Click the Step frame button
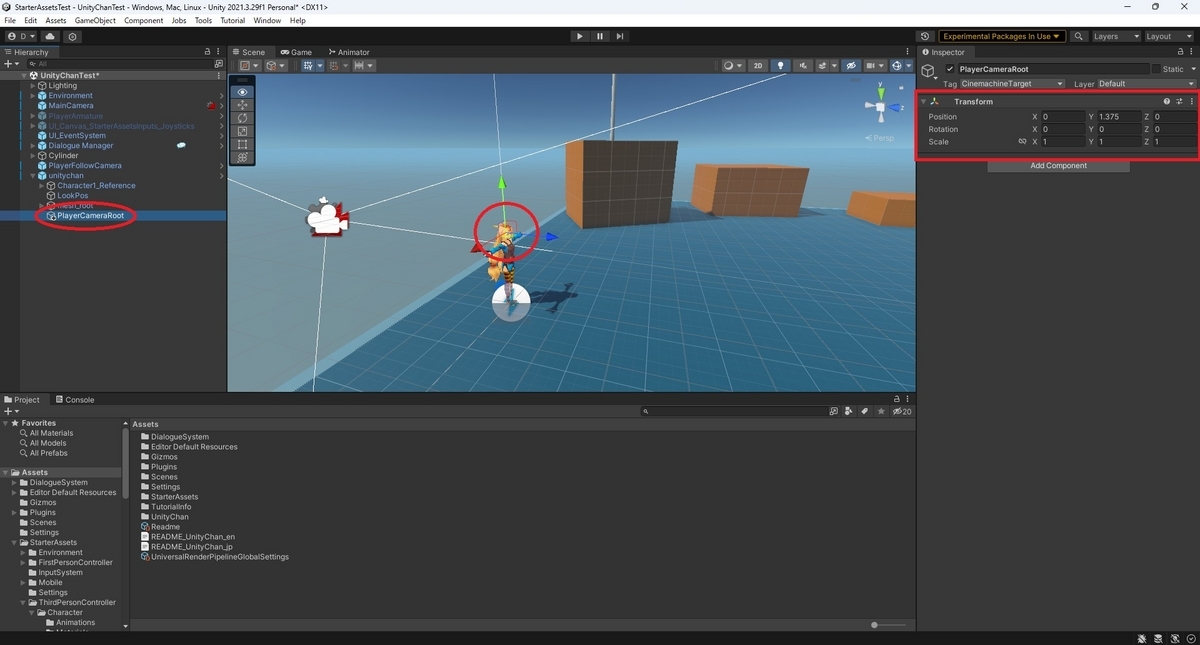This screenshot has height=645, width=1200. (x=620, y=36)
